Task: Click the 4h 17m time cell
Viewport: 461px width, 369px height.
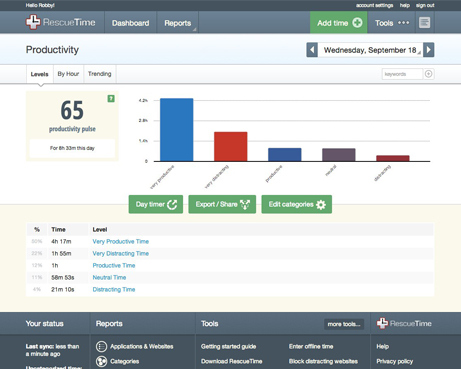Action: [x=61, y=241]
